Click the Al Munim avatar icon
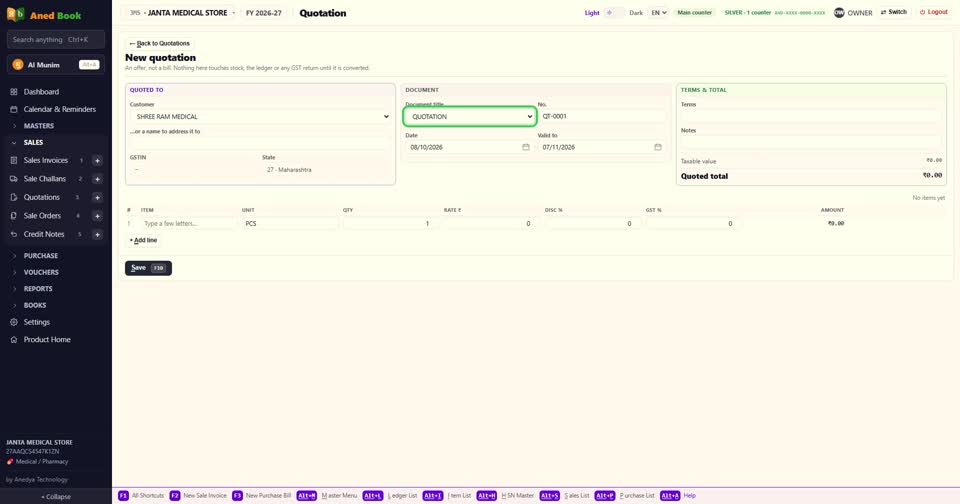 (18, 64)
